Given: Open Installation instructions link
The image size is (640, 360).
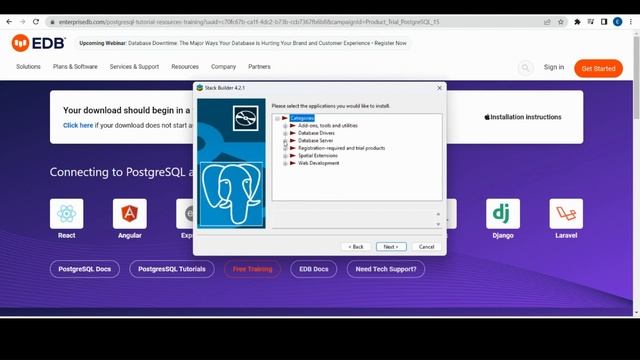Looking at the screenshot, I should click(522, 117).
